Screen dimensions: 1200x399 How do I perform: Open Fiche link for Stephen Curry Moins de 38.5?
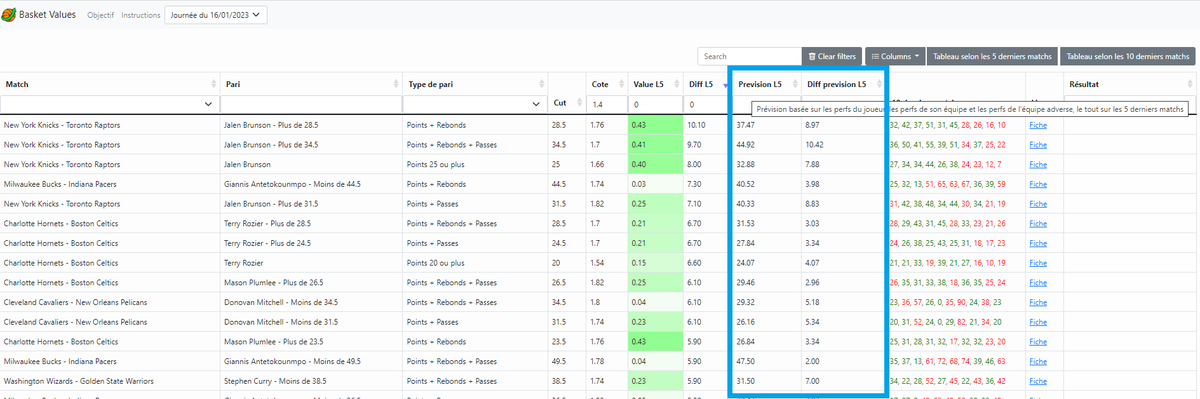[1038, 380]
